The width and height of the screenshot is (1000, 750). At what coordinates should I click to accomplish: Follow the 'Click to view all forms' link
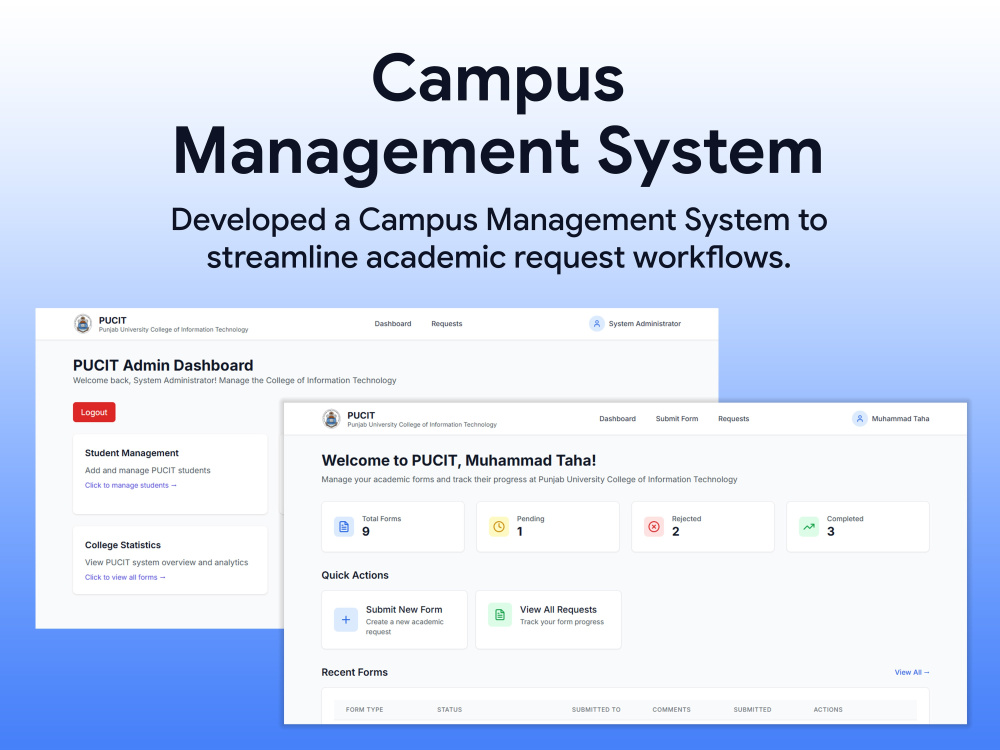tap(125, 577)
